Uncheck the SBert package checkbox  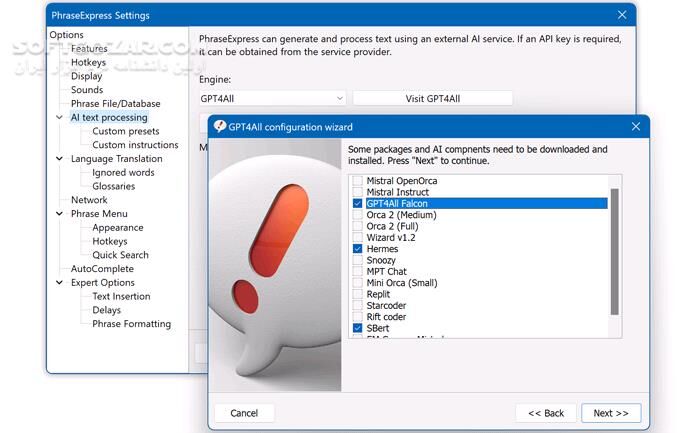[358, 328]
